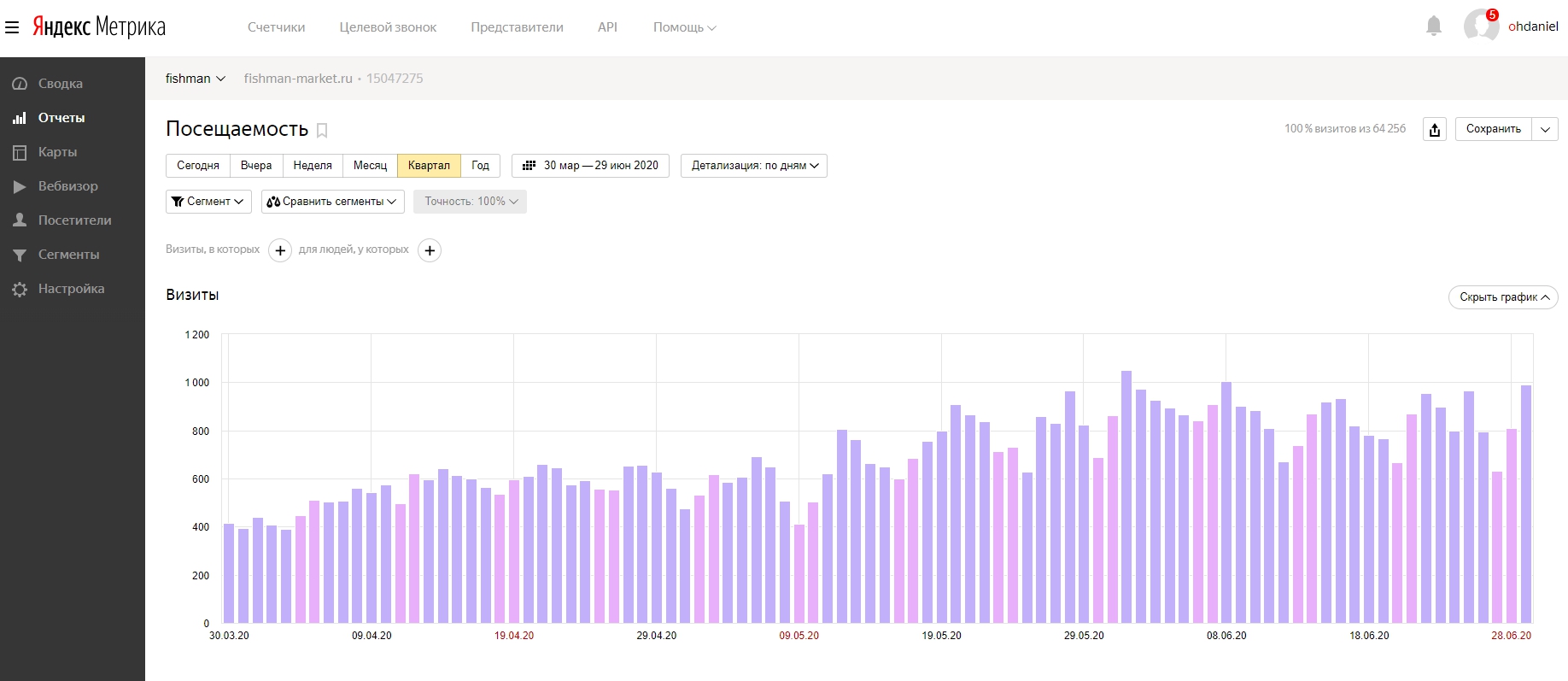Add condition after 'для людей, у которых'
1568x681 pixels.
430,250
